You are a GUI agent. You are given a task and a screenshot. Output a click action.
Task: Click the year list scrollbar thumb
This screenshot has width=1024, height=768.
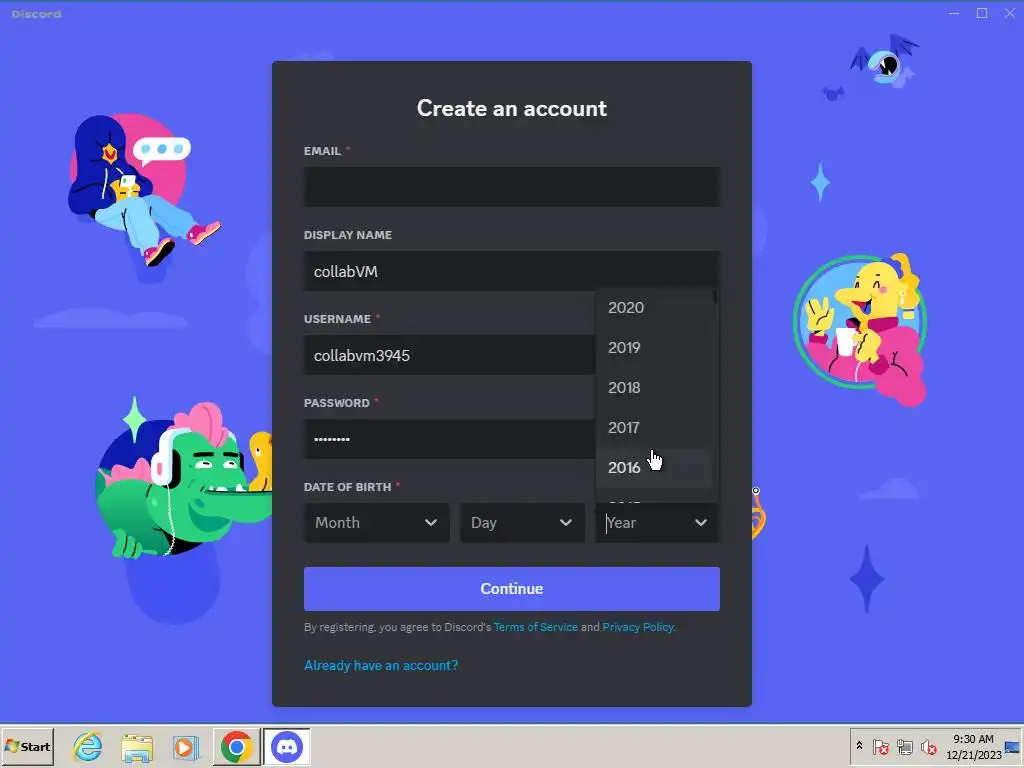[x=715, y=296]
